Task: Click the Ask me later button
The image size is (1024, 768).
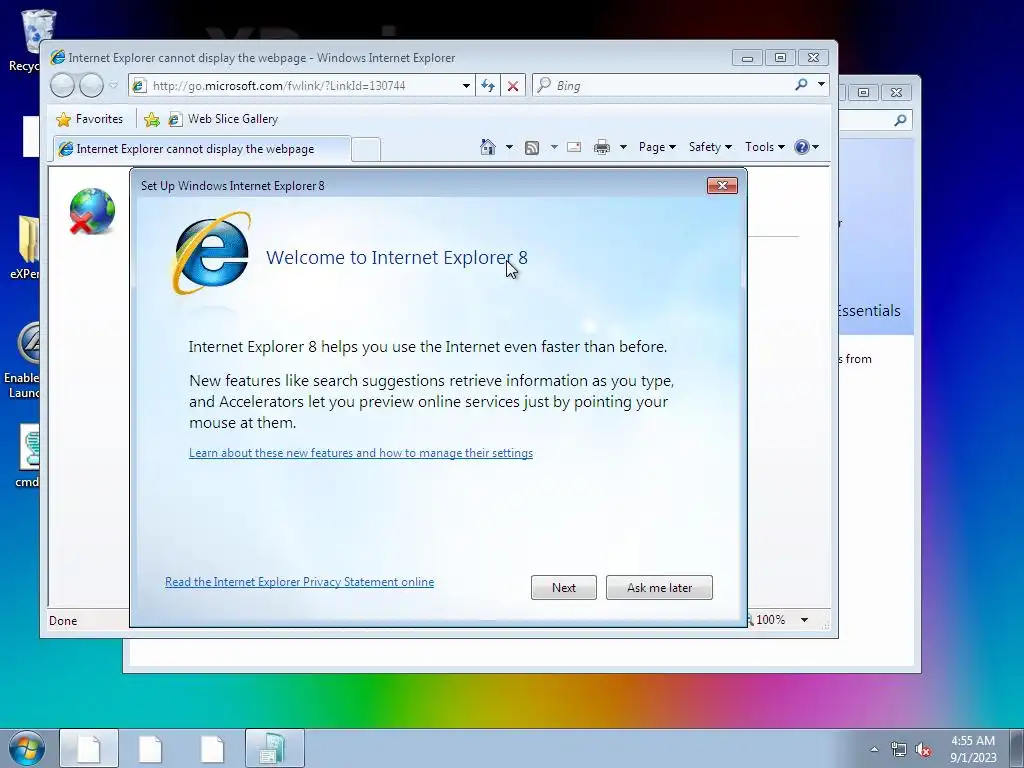Action: pos(659,587)
